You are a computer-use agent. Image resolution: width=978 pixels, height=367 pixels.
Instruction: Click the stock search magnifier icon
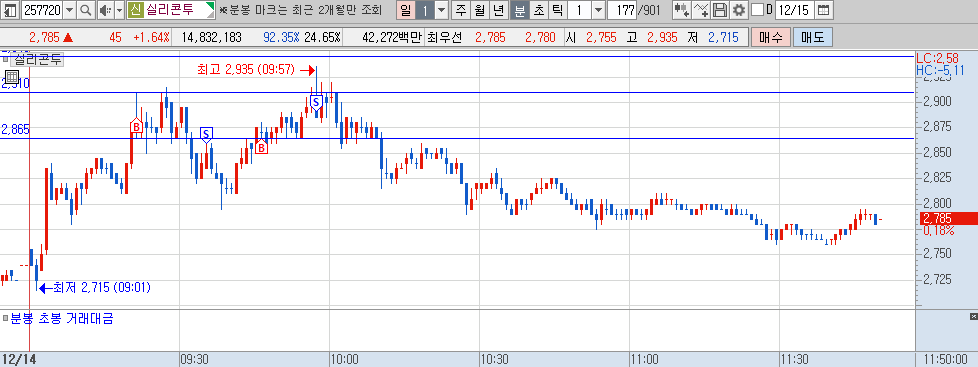click(x=86, y=9)
